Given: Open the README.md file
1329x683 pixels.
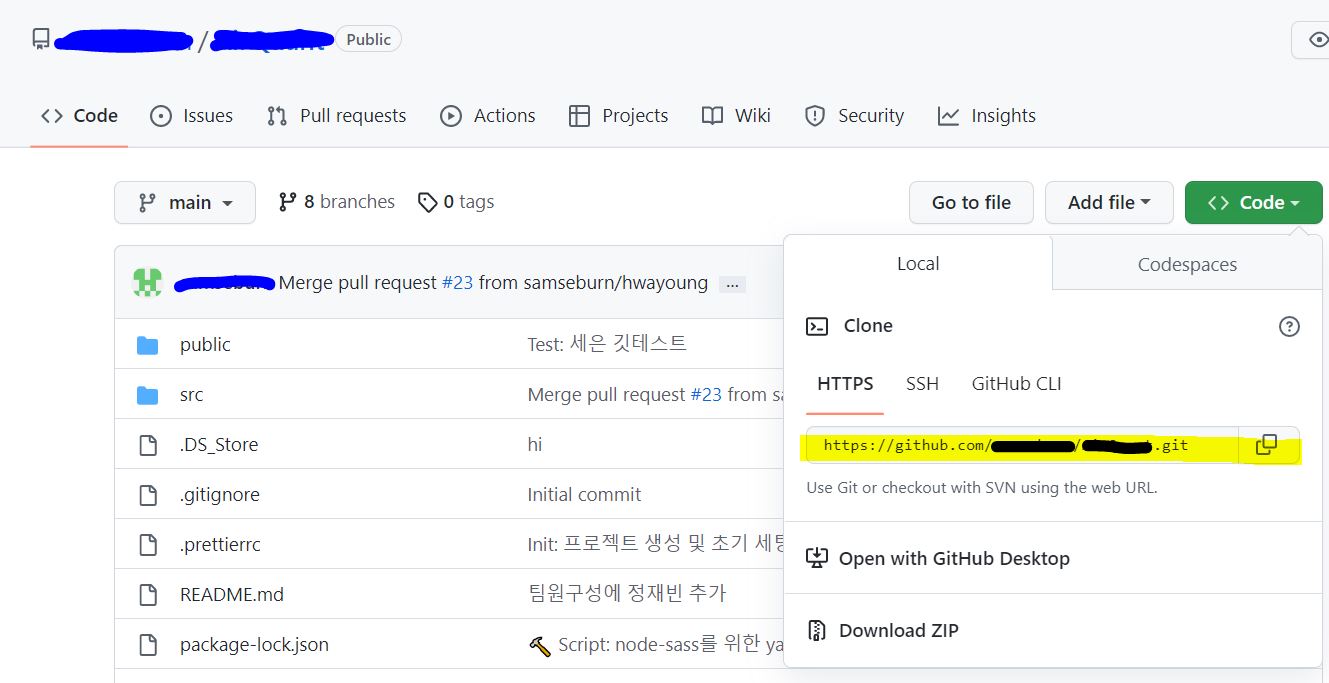Looking at the screenshot, I should tap(232, 594).
